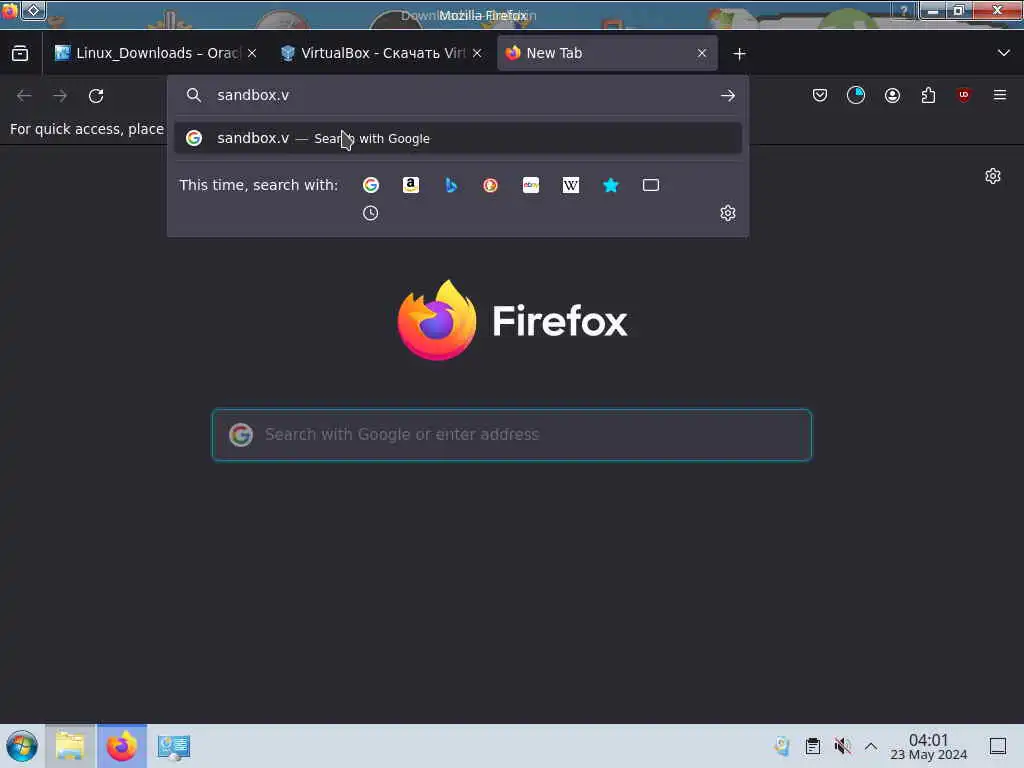Close the VirtualBox tab

pos(477,54)
